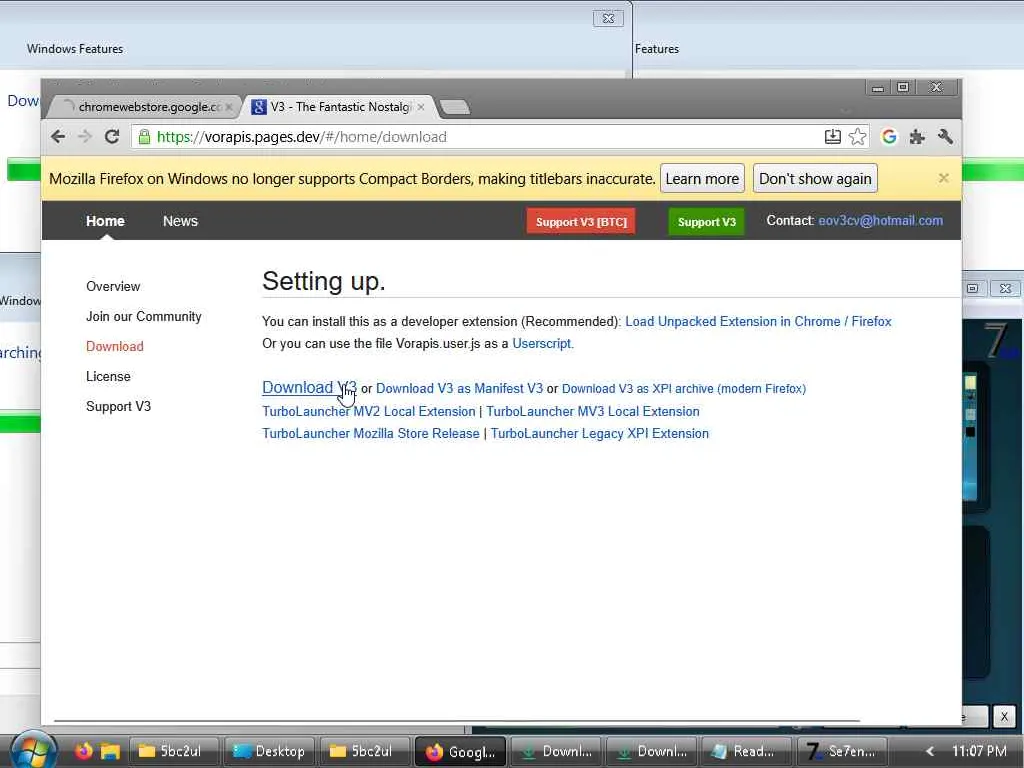Close the chromewebstore.google.com tab
Viewport: 1024px width, 768px height.
click(x=229, y=106)
